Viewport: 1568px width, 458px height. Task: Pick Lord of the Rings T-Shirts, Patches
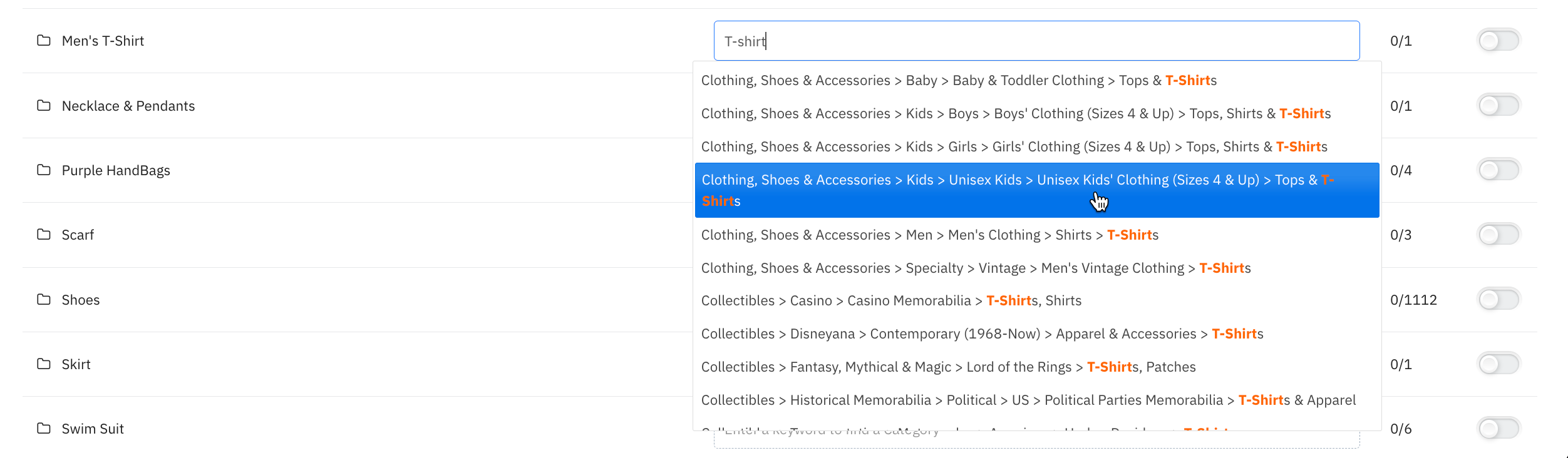click(1037, 367)
